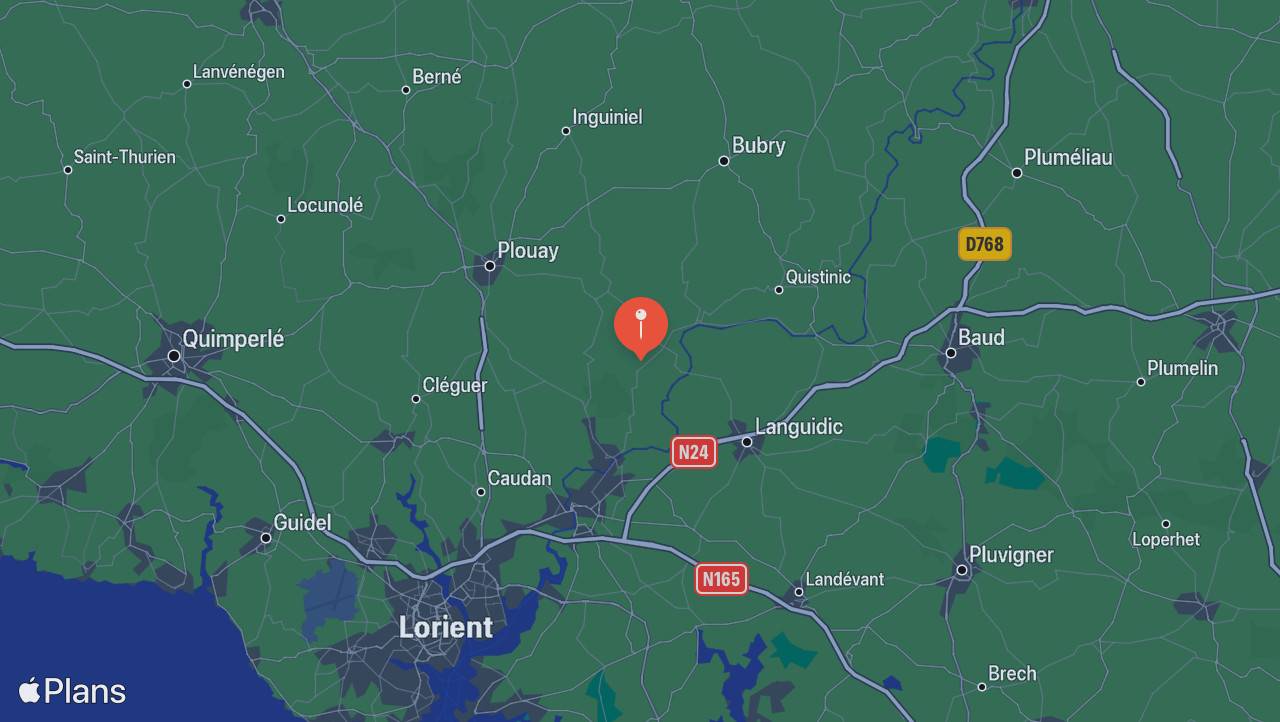Select the Cléguer village label
Screen dimensions: 1280x722
coord(455,385)
